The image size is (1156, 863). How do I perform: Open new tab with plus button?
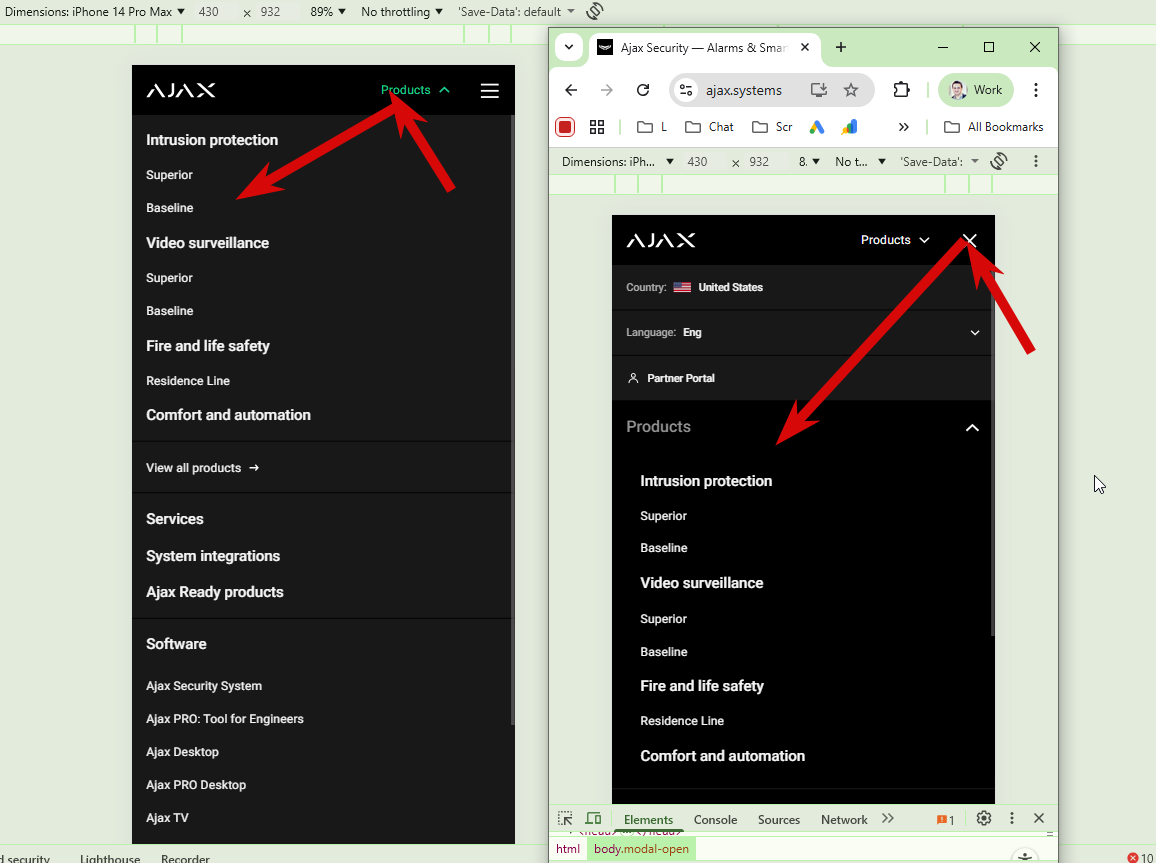[x=840, y=47]
